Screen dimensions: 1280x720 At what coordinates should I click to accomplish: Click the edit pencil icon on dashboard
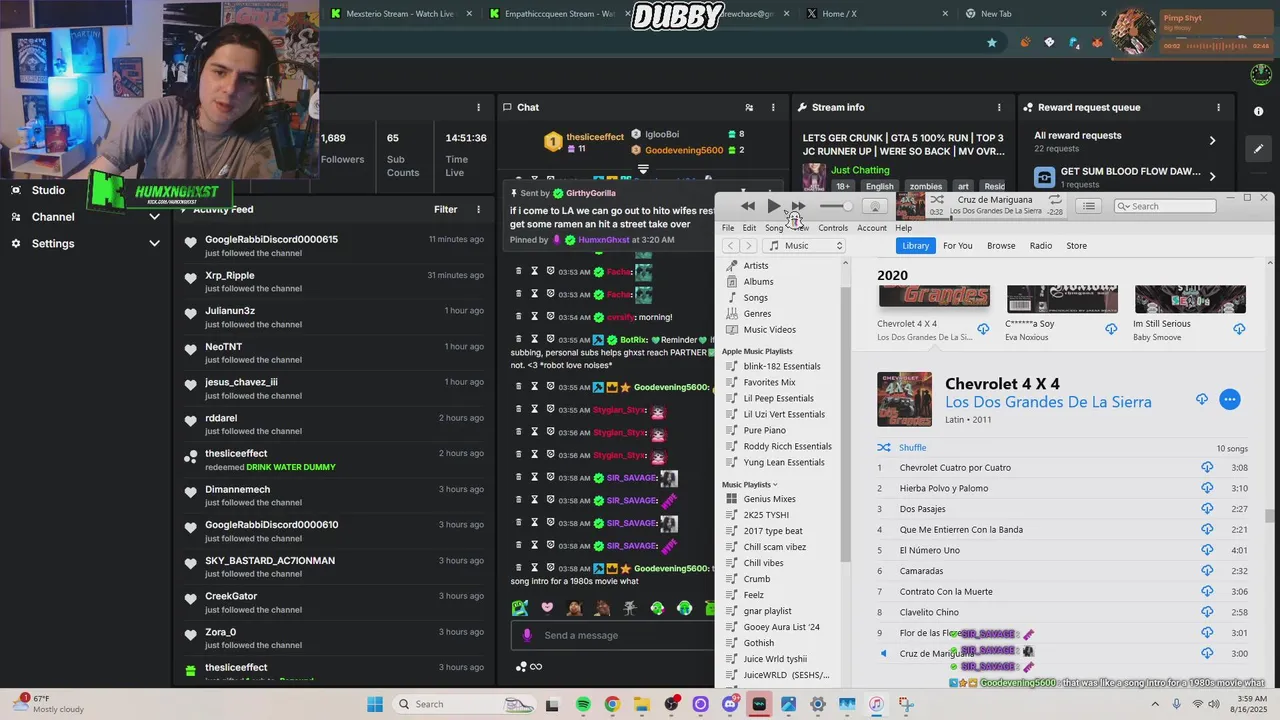1258,149
